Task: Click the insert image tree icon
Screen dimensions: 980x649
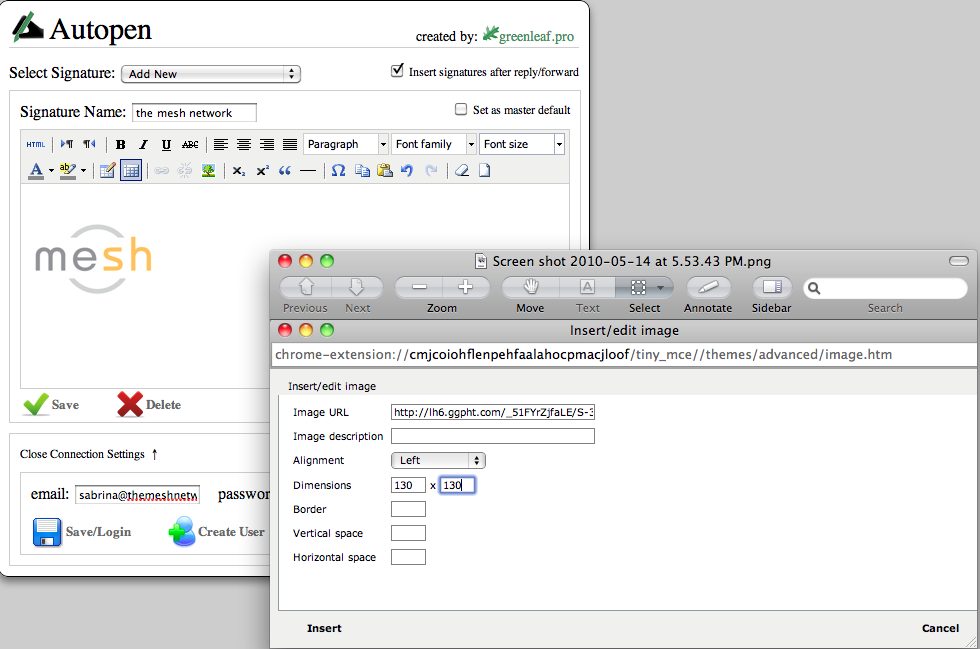Action: tap(208, 171)
